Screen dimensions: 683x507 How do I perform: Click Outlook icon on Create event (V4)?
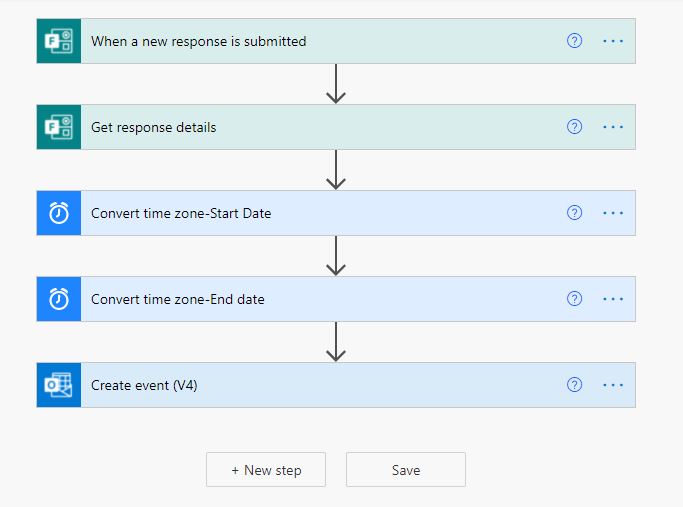pyautogui.click(x=59, y=385)
